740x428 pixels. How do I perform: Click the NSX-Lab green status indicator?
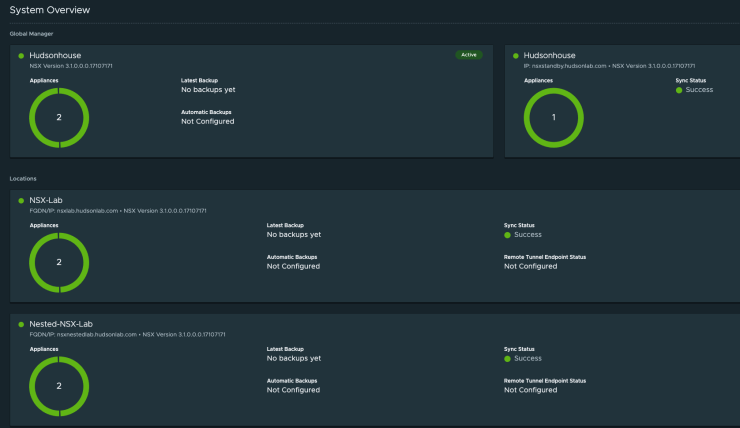(x=21, y=201)
